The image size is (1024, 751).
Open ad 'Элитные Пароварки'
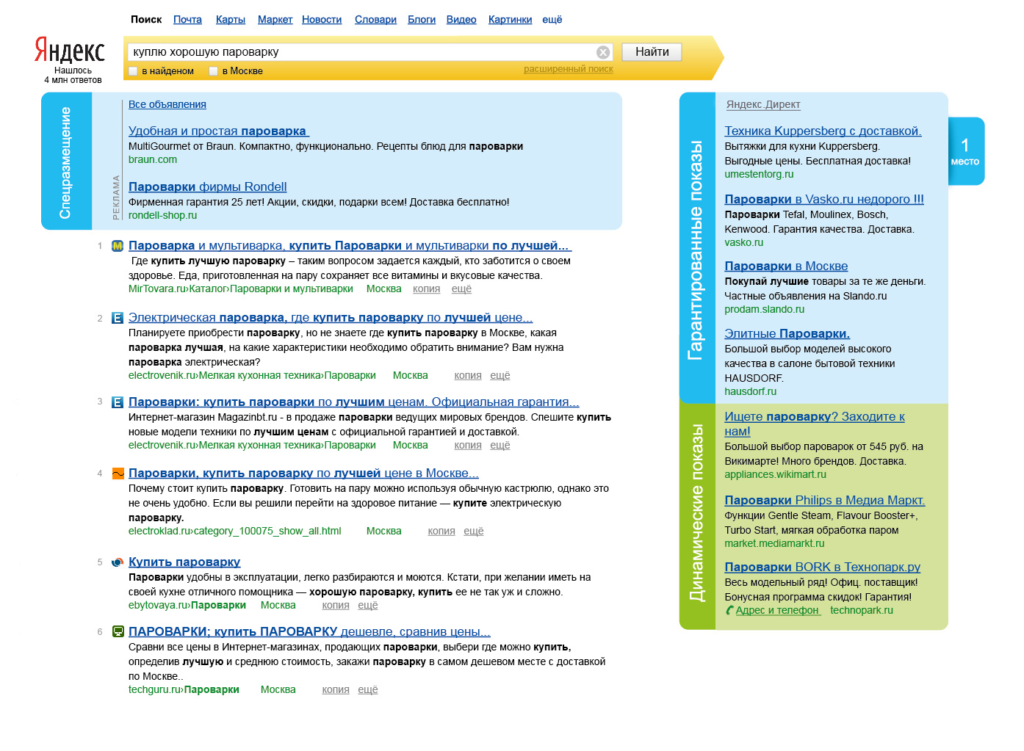787,334
